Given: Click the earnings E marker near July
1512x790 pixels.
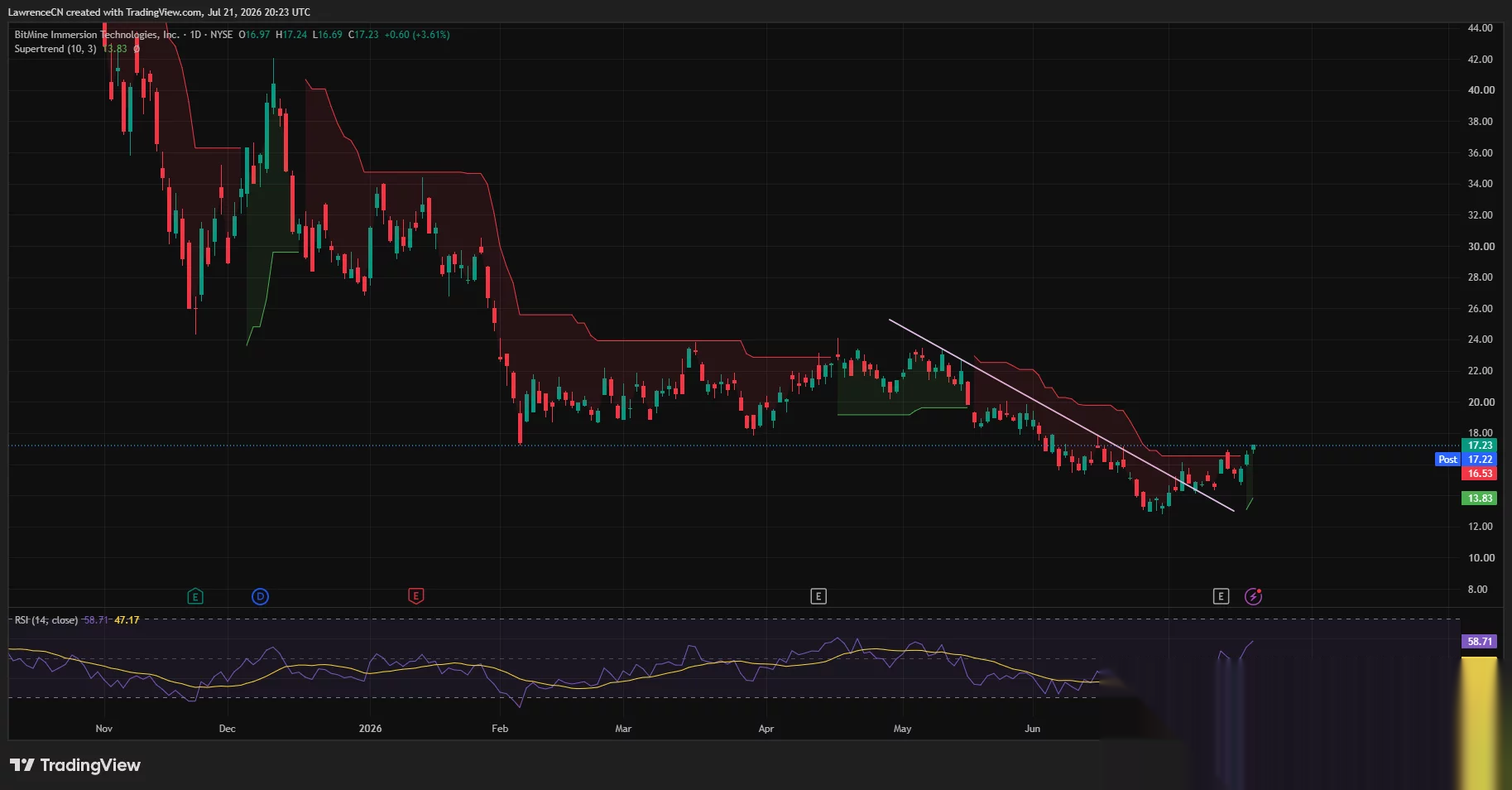Looking at the screenshot, I should pyautogui.click(x=1221, y=596).
